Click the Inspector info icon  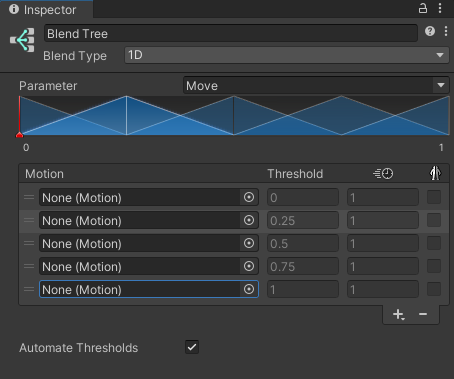pos(14,9)
